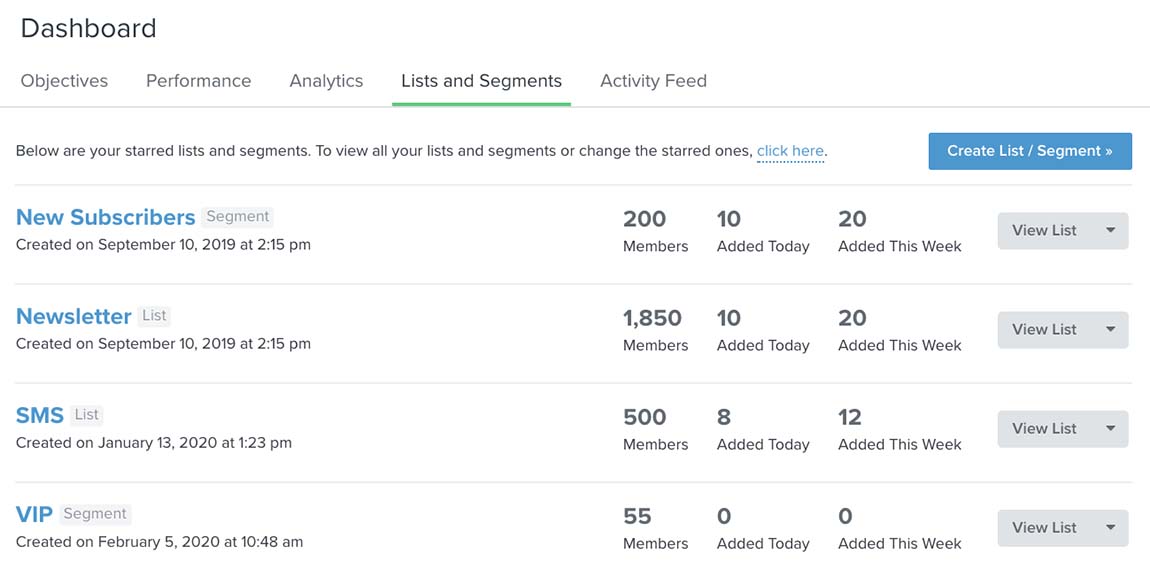Open the New Subscribers segment
The height and width of the screenshot is (561, 1150).
pyautogui.click(x=105, y=217)
